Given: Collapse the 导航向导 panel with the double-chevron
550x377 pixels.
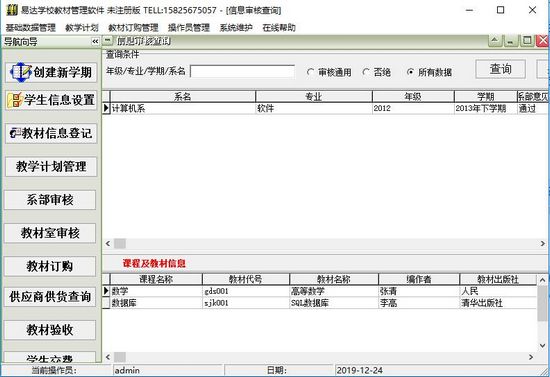Looking at the screenshot, I should tap(95, 42).
